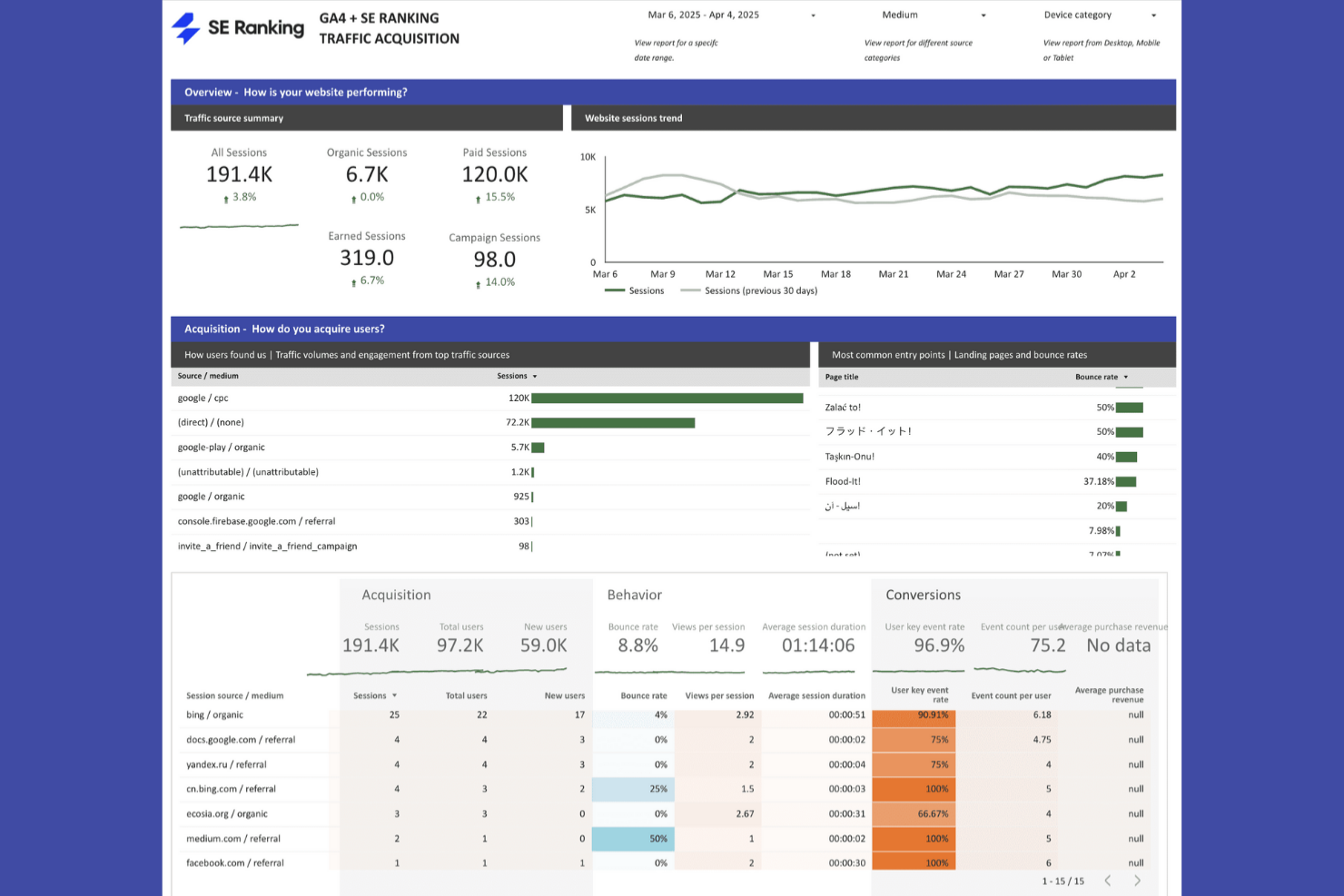The width and height of the screenshot is (1344, 896).
Task: Click the next page chevron in Conversions table
Action: tap(1137, 880)
